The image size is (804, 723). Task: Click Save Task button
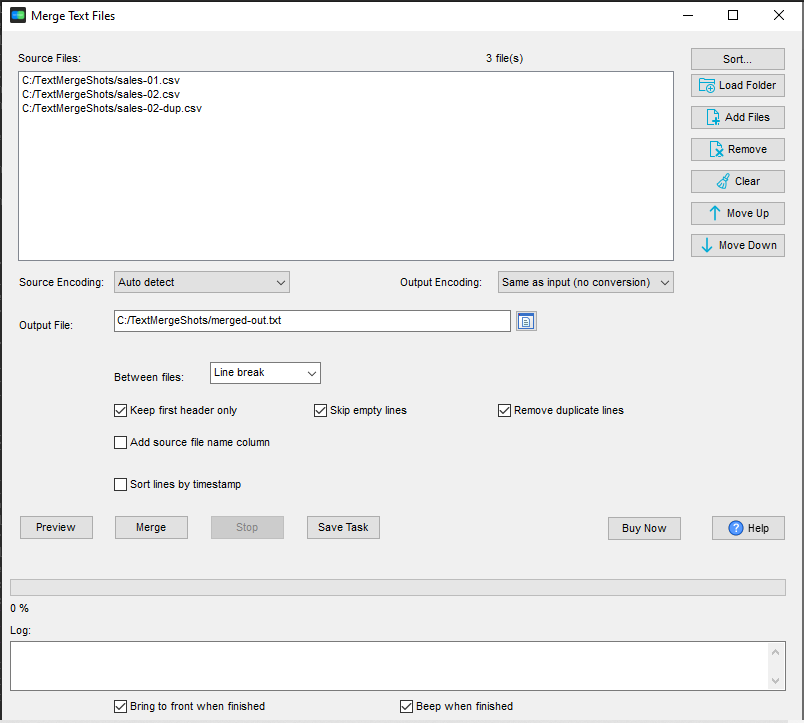pos(344,528)
